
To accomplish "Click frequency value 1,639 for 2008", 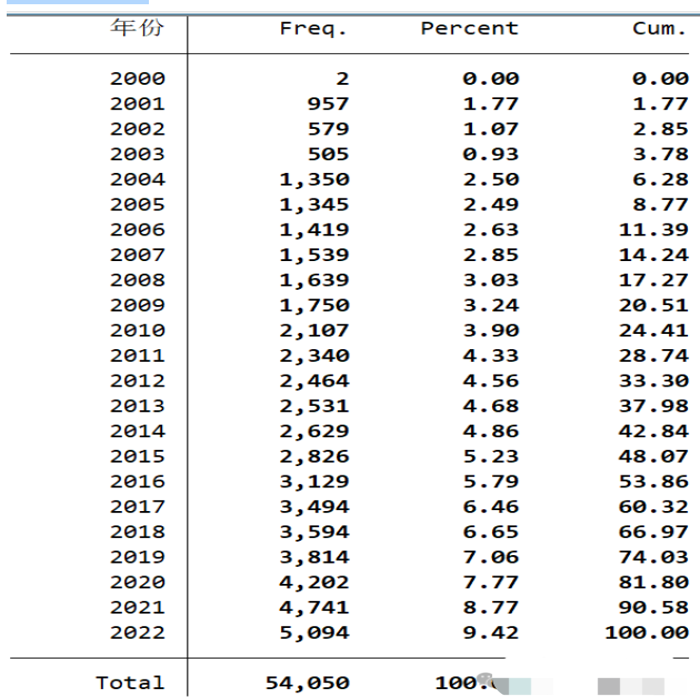I will point(314,281).
